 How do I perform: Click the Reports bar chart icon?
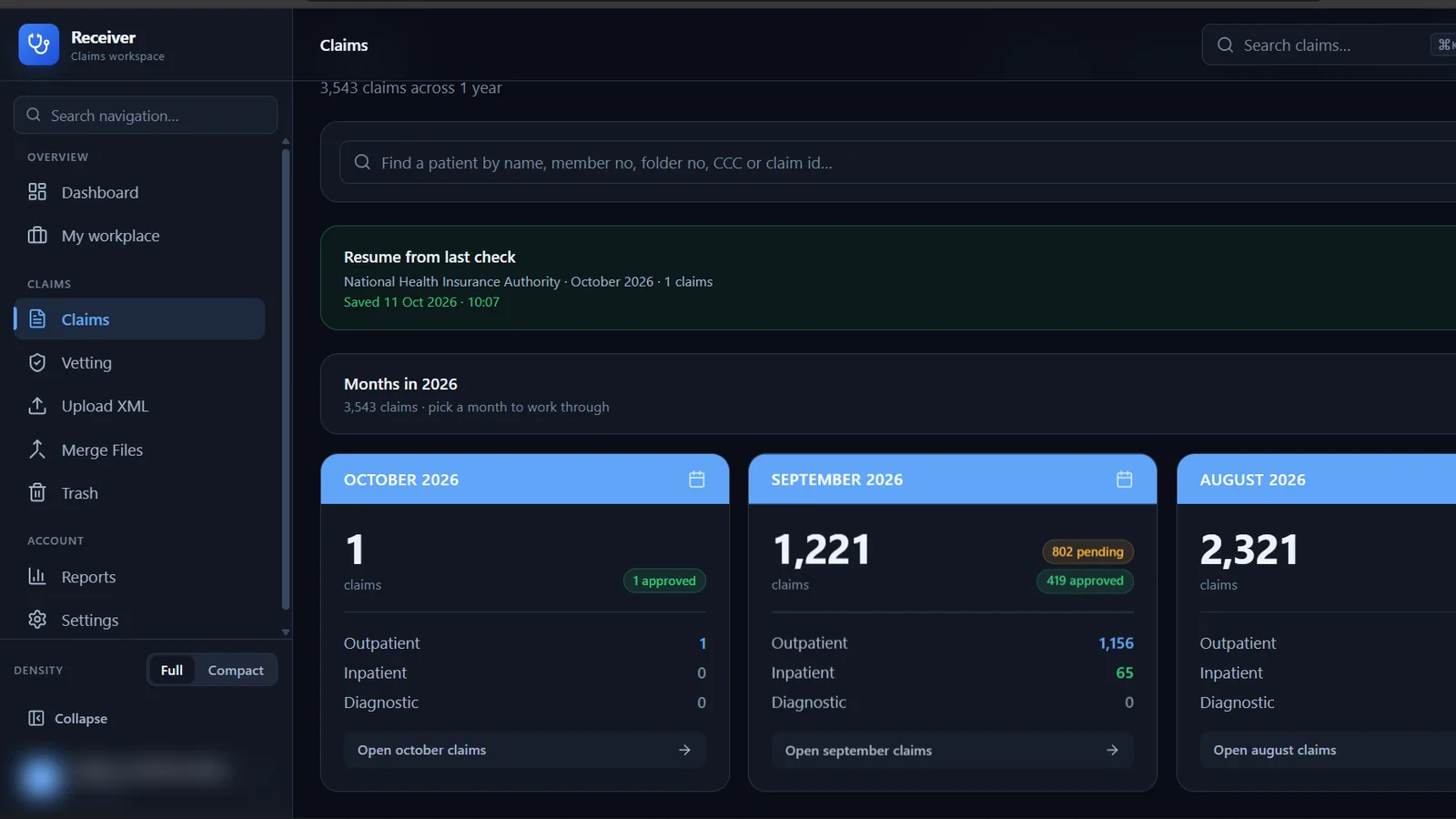[x=37, y=577]
